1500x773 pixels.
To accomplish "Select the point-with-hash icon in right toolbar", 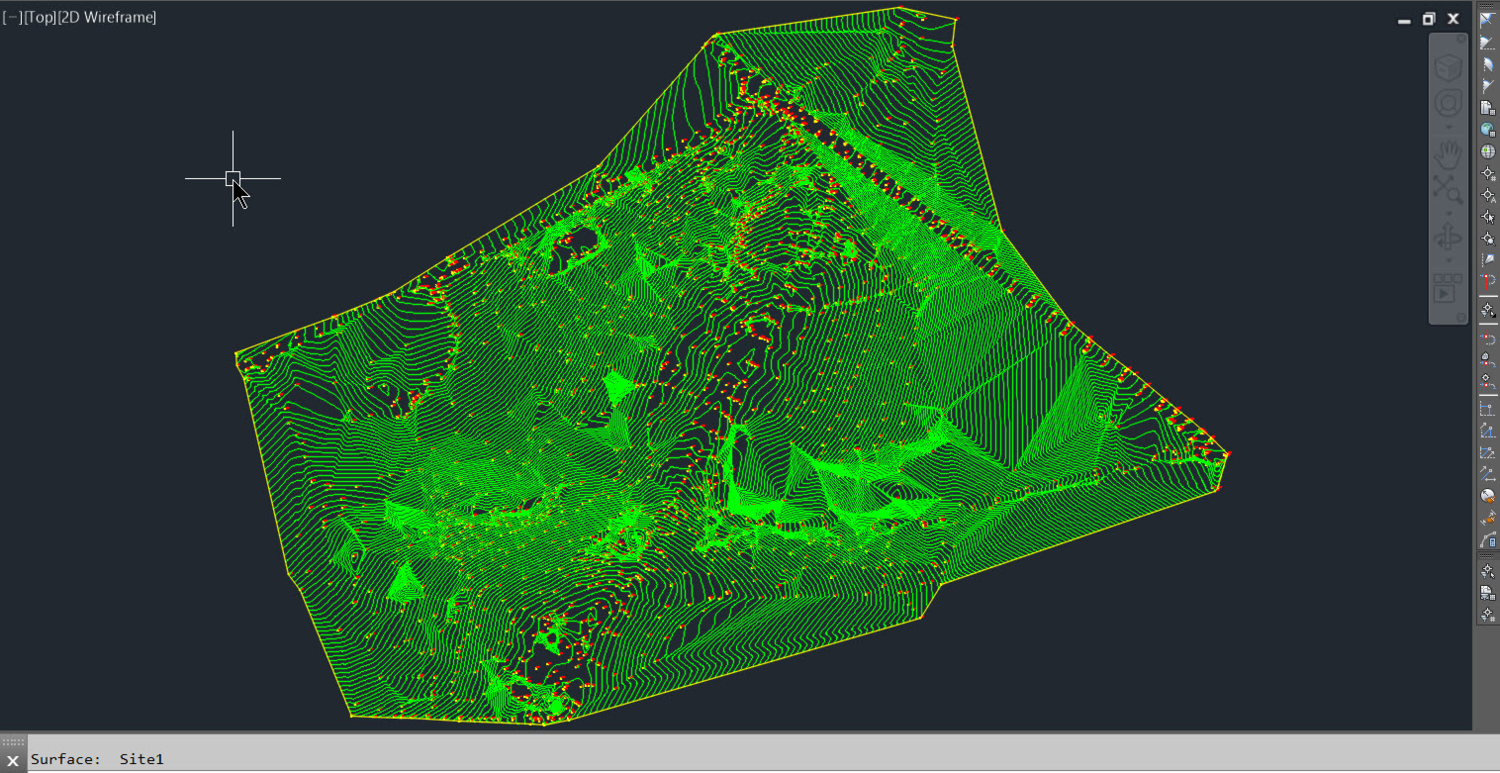I will click(x=1488, y=174).
